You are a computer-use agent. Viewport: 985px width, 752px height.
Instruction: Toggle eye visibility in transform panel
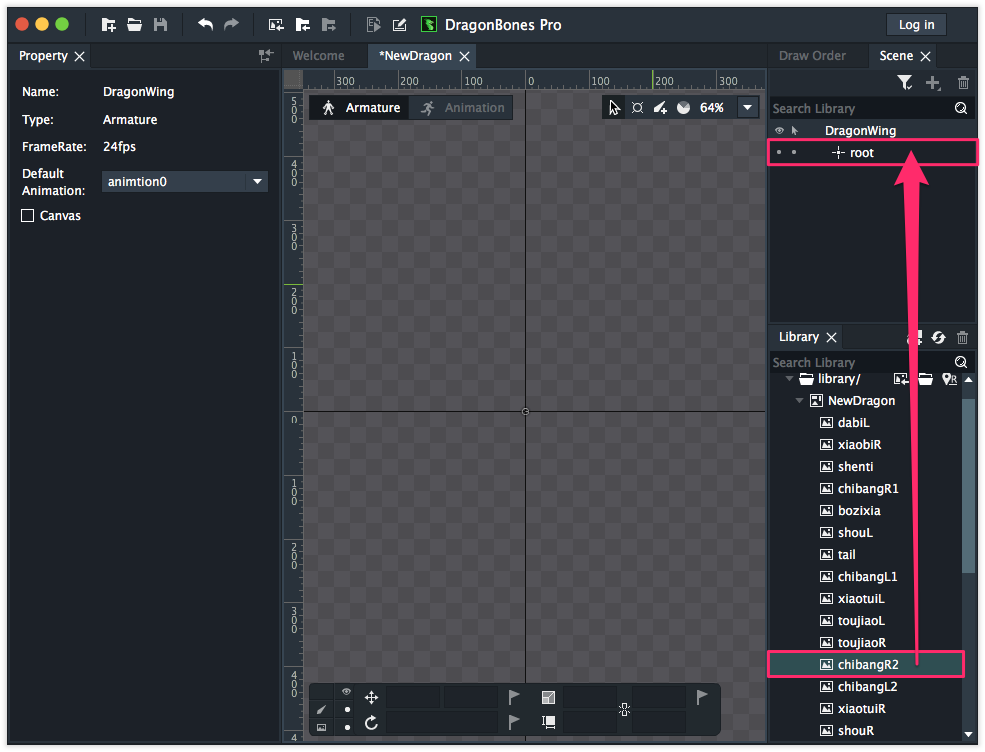[x=346, y=692]
